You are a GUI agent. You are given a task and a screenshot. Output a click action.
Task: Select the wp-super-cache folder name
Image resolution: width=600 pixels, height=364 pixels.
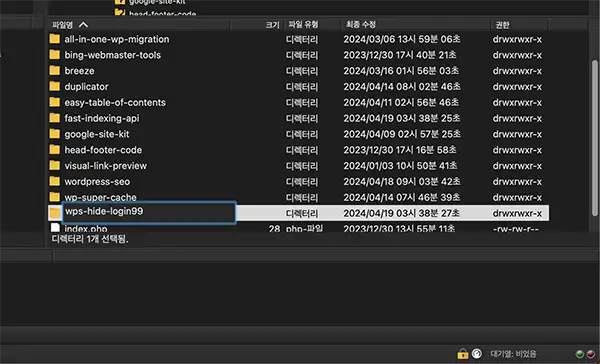pyautogui.click(x=101, y=198)
